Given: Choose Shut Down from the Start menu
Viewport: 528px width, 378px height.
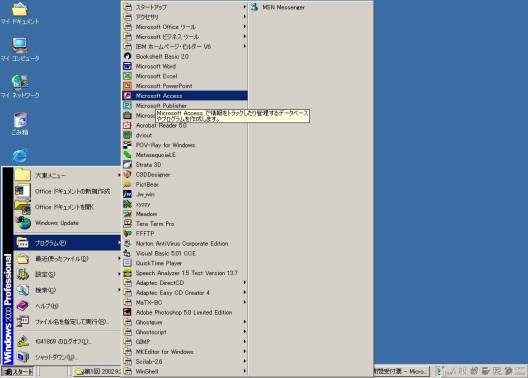Looking at the screenshot, I should (67, 357).
